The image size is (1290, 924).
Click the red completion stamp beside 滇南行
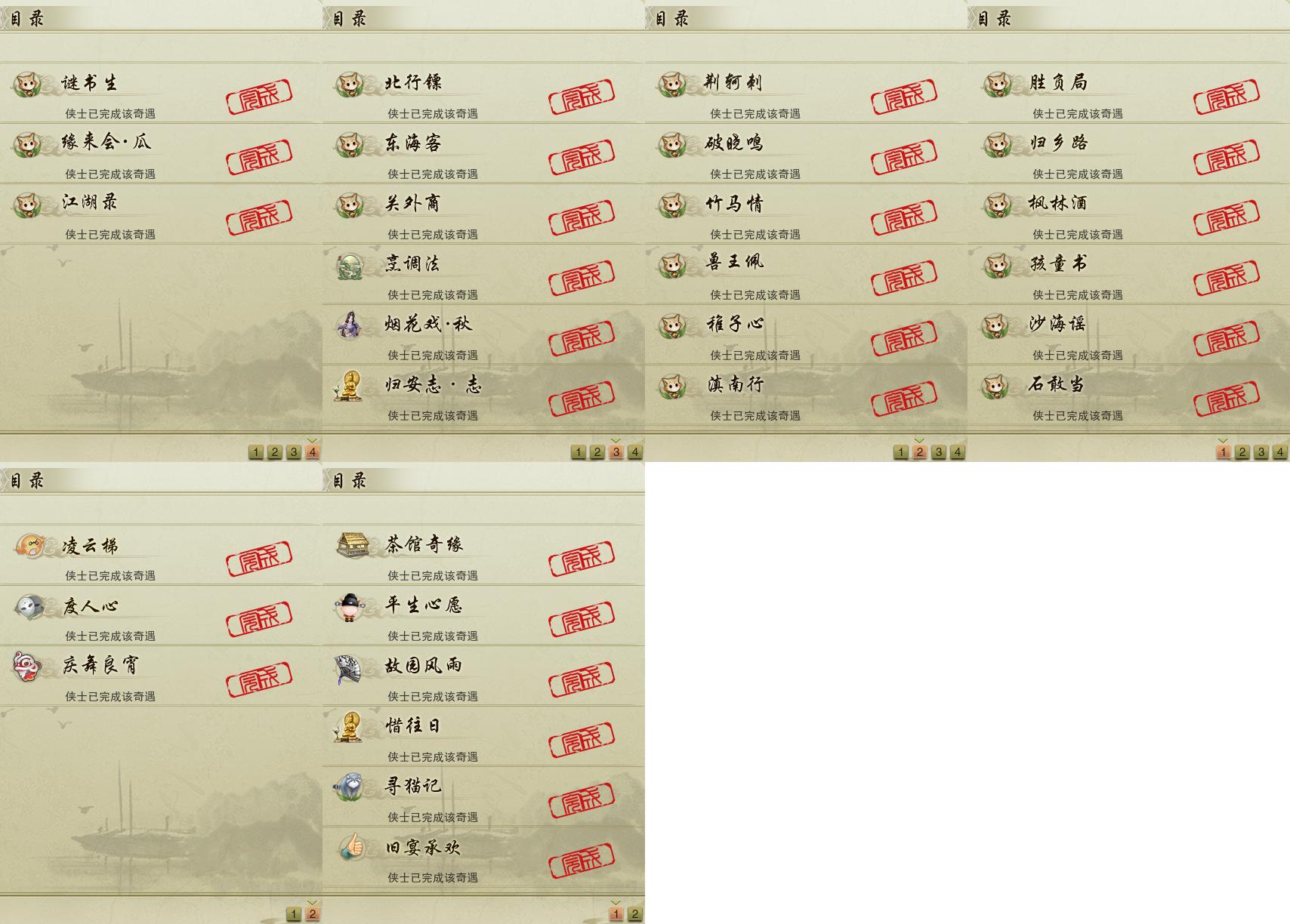[904, 399]
